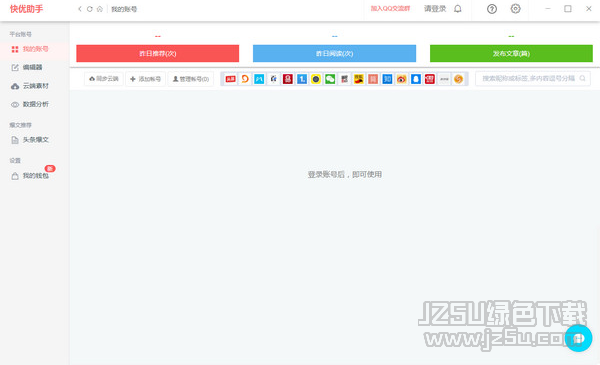Filter by Weibo eye platform icon
The width and height of the screenshot is (600, 365).
tap(401, 79)
